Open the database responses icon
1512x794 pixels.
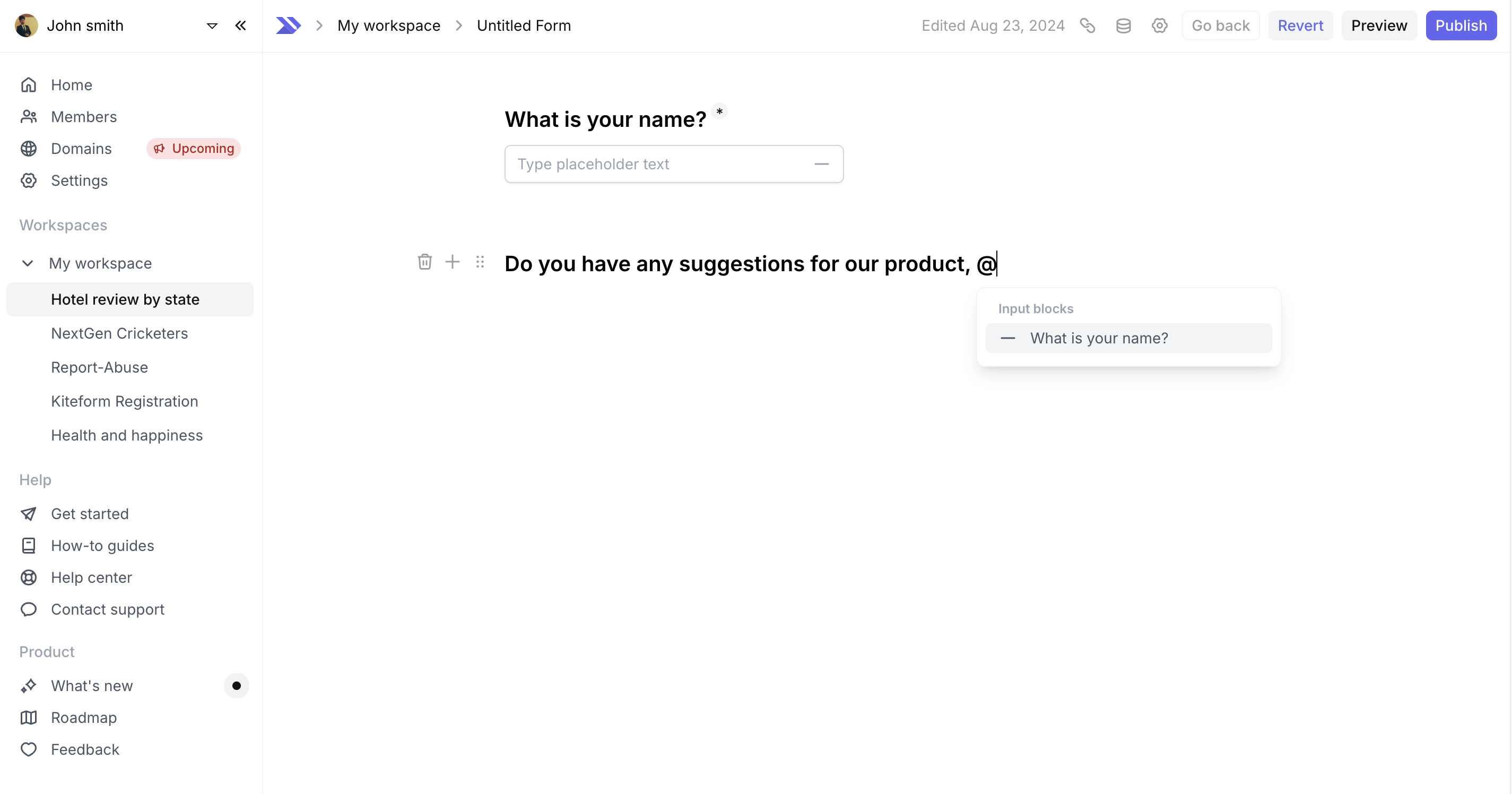(1123, 26)
